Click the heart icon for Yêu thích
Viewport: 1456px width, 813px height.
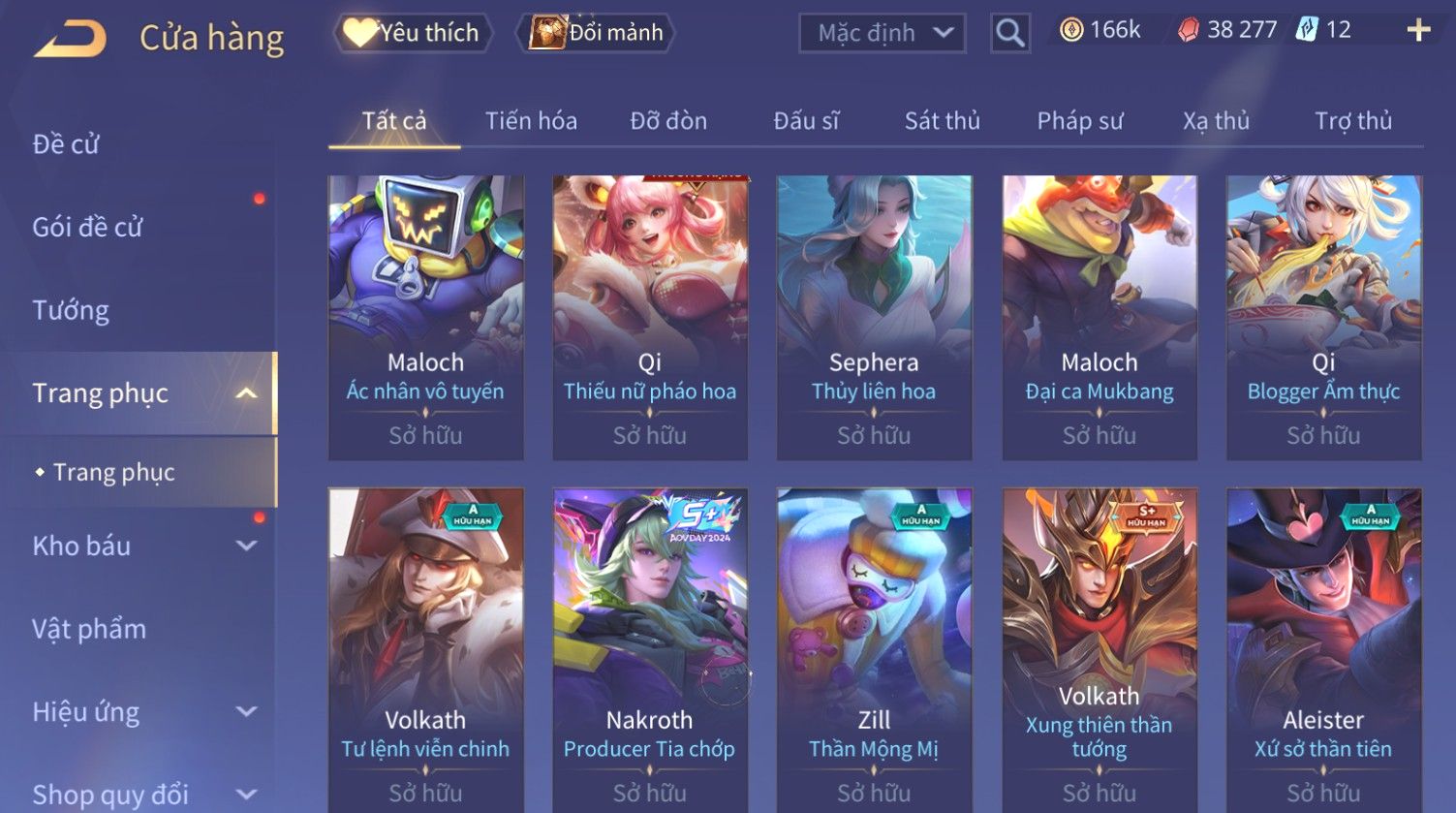coord(359,33)
